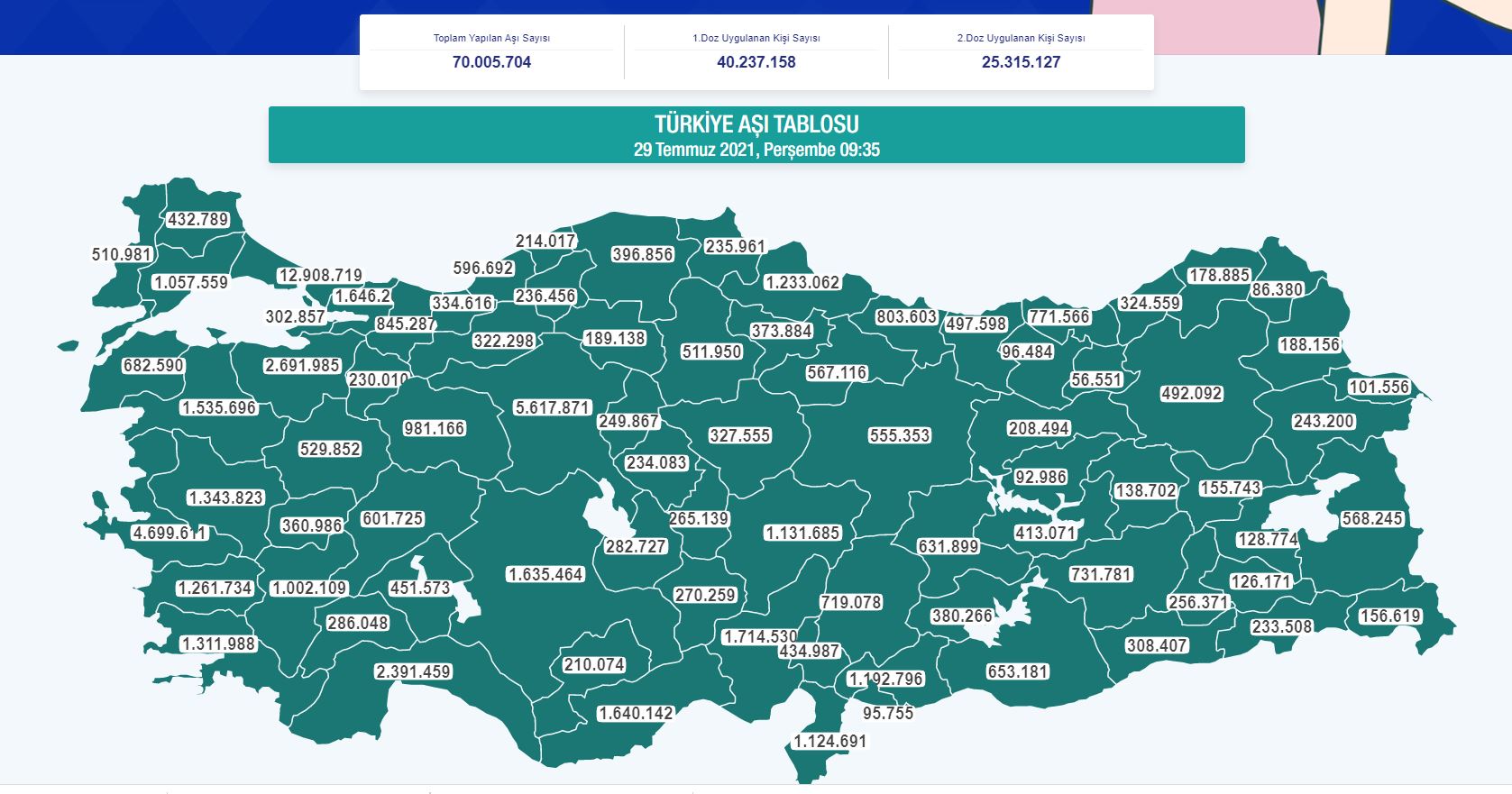Select the province labeled 1.124.691
The height and width of the screenshot is (794, 1512).
[x=829, y=741]
